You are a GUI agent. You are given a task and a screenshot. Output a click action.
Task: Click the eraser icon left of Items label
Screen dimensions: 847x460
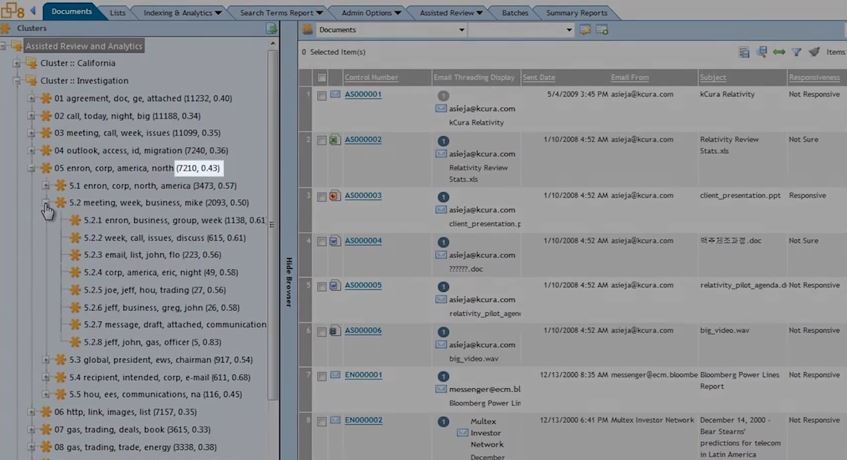point(815,52)
